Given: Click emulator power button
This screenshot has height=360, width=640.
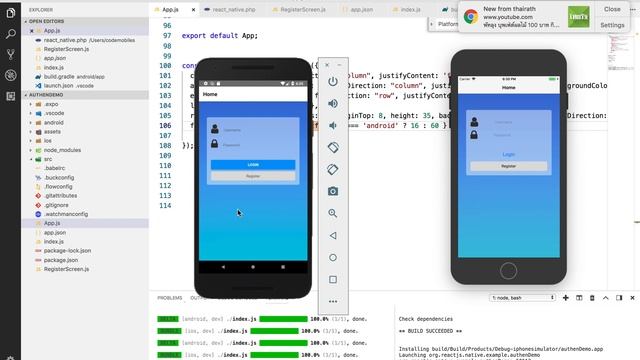Looking at the screenshot, I should (333, 82).
